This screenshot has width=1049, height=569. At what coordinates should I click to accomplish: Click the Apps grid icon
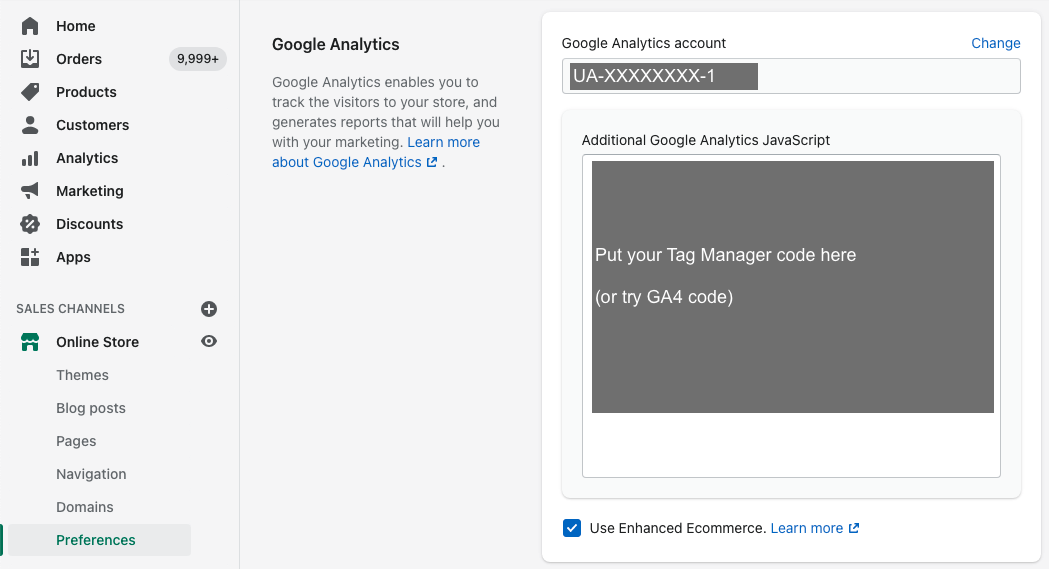30,257
